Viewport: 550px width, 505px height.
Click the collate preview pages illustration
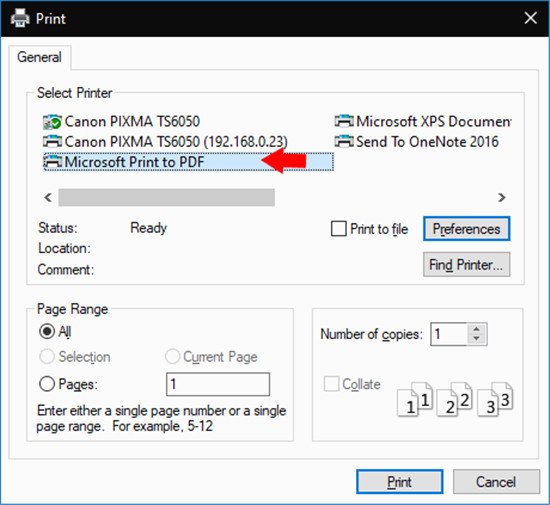click(x=455, y=399)
